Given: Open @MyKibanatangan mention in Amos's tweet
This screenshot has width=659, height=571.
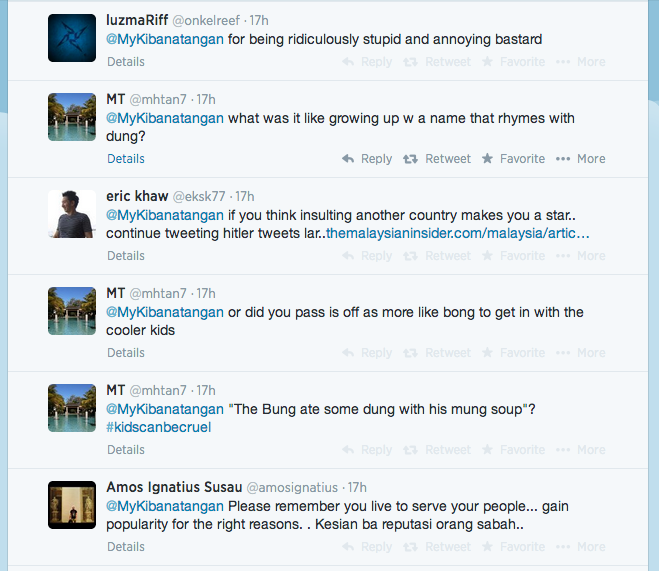Looking at the screenshot, I should click(165, 507).
